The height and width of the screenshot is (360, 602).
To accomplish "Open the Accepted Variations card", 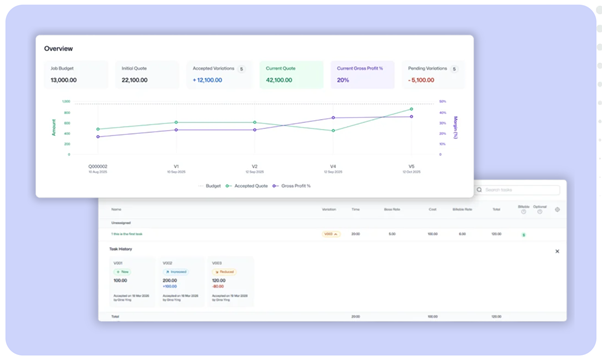I will pos(219,74).
